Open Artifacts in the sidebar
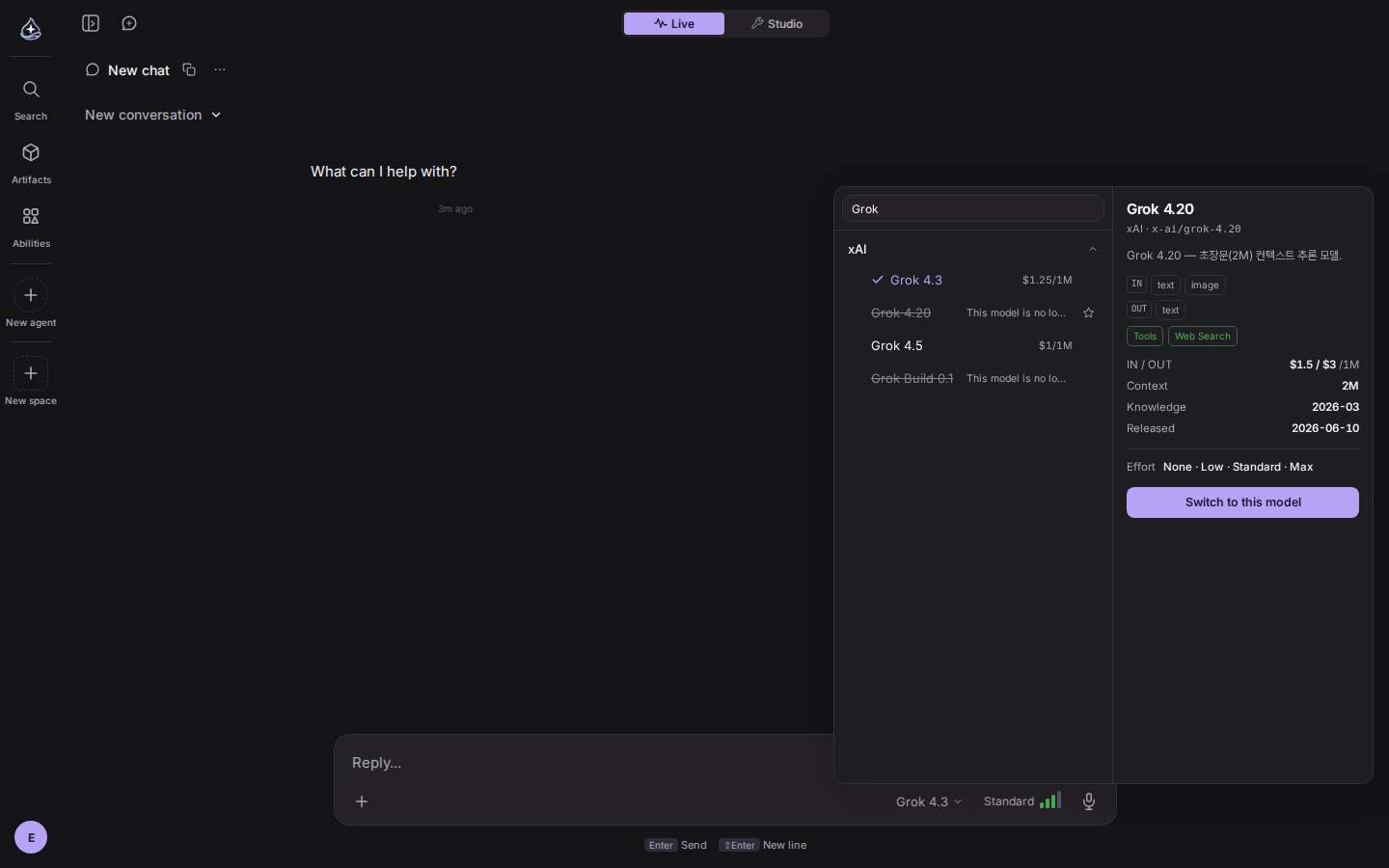Image resolution: width=1389 pixels, height=868 pixels. pos(31,164)
